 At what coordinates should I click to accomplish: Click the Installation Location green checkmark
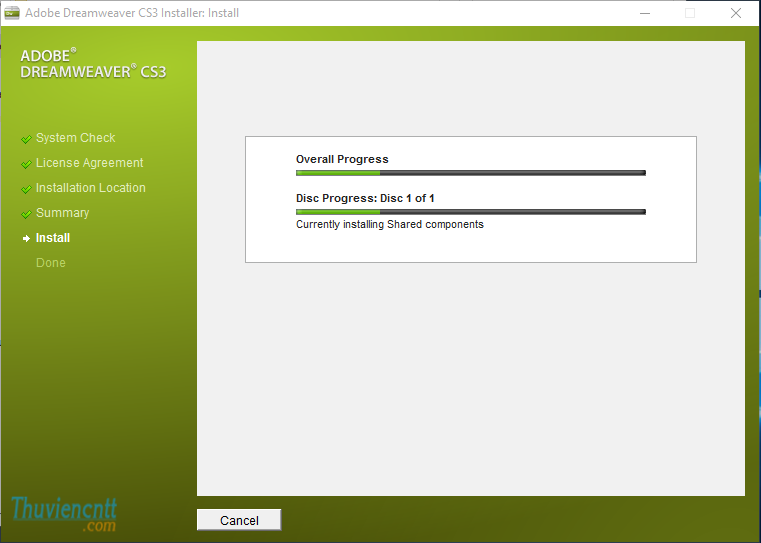(x=26, y=189)
